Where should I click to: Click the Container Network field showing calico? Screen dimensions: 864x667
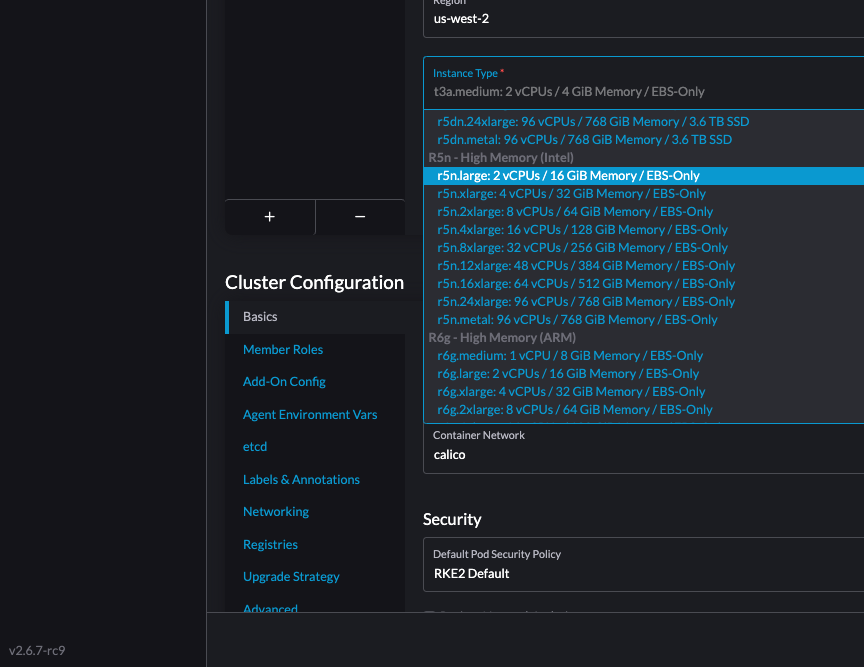tap(640, 454)
